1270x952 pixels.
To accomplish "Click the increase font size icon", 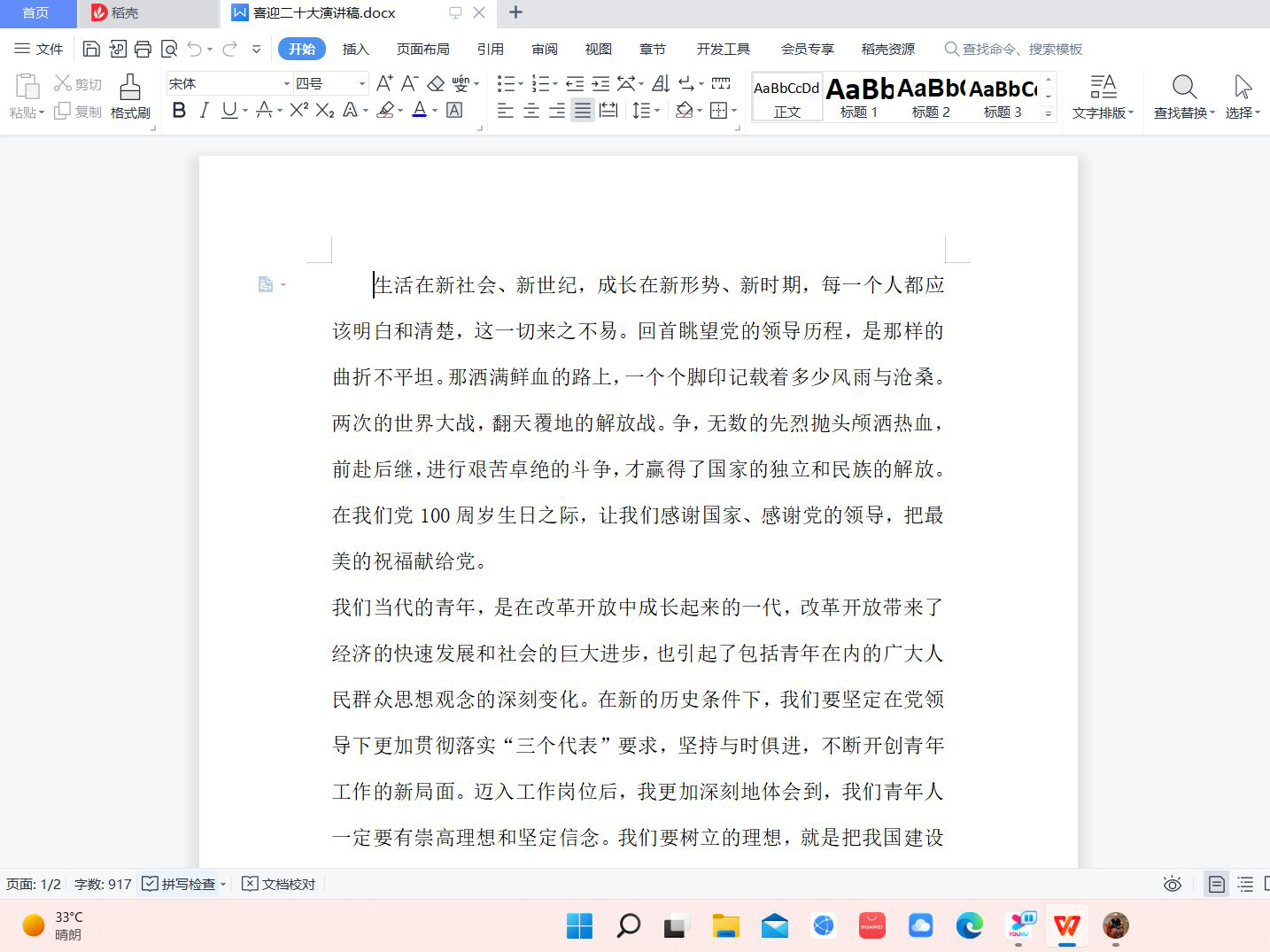I will 383,83.
